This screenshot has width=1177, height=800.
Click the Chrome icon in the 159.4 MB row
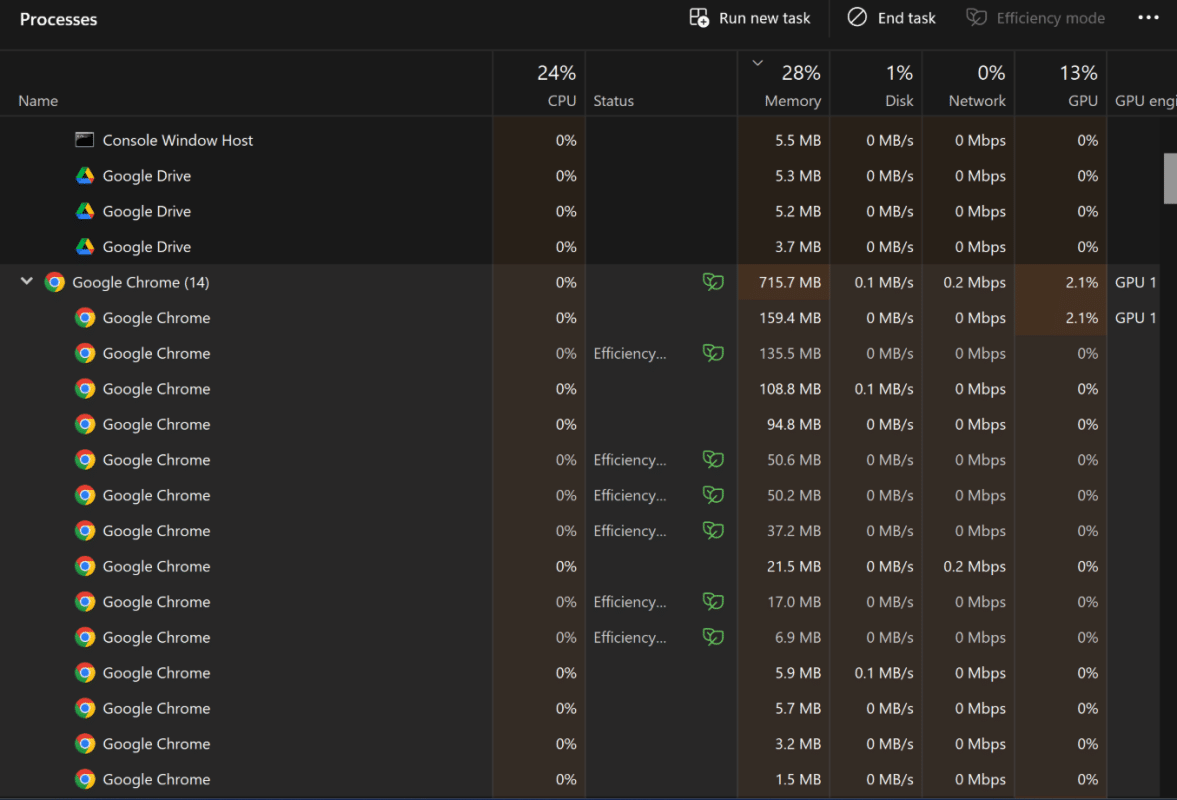pyautogui.click(x=85, y=317)
